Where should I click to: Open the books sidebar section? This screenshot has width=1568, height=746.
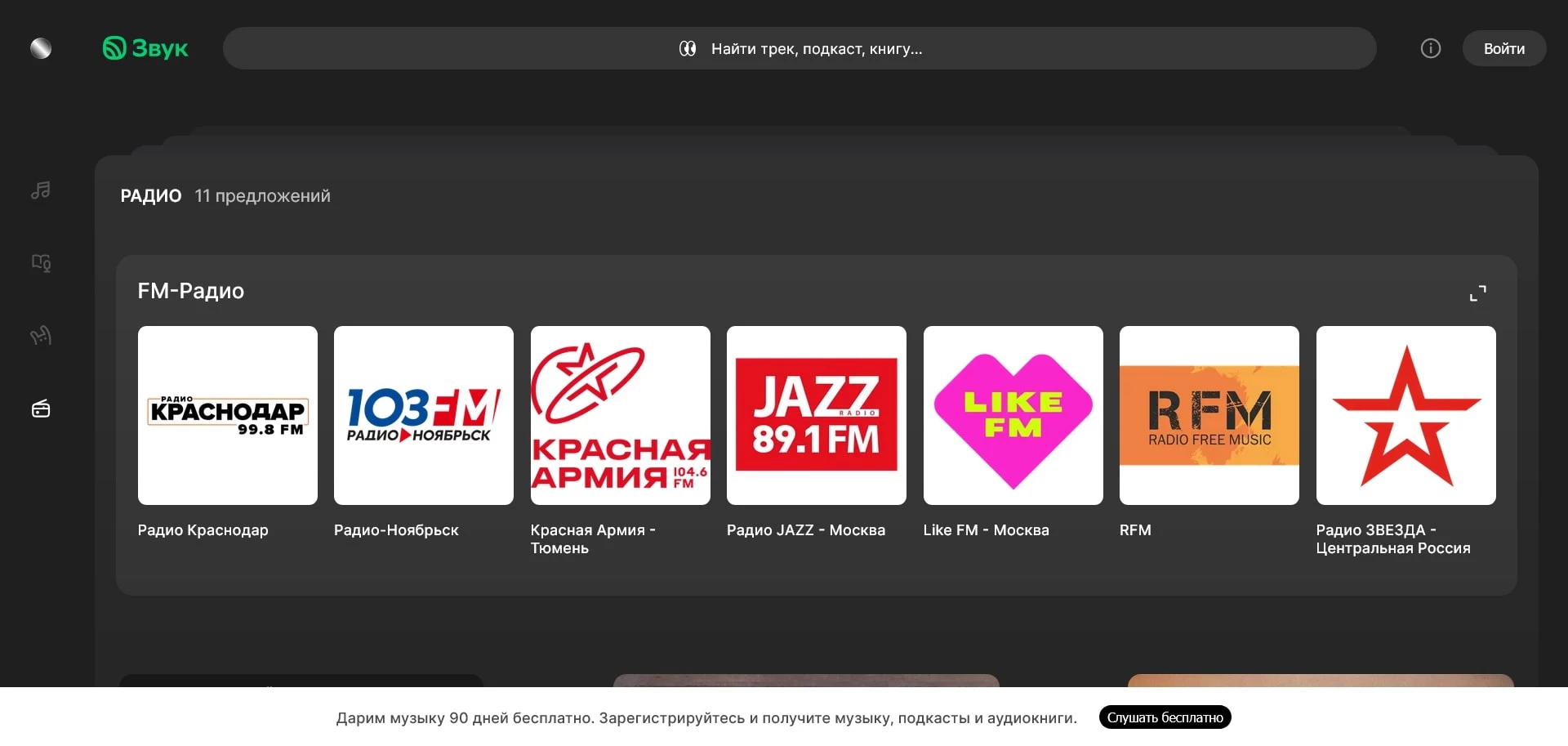pos(41,262)
